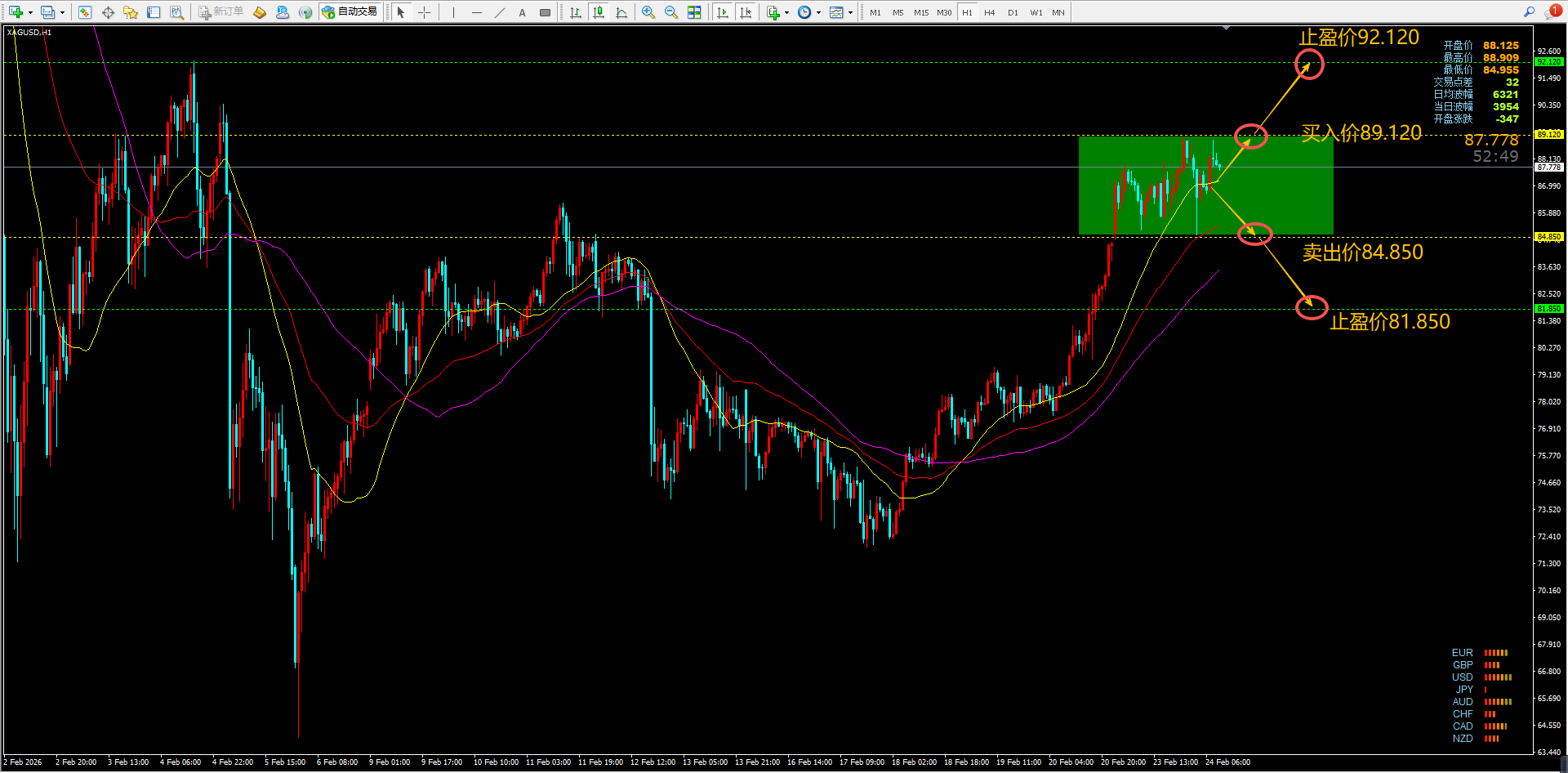The image size is (1568, 773).
Task: Tile chart windows with the grid icon
Action: coord(694,12)
